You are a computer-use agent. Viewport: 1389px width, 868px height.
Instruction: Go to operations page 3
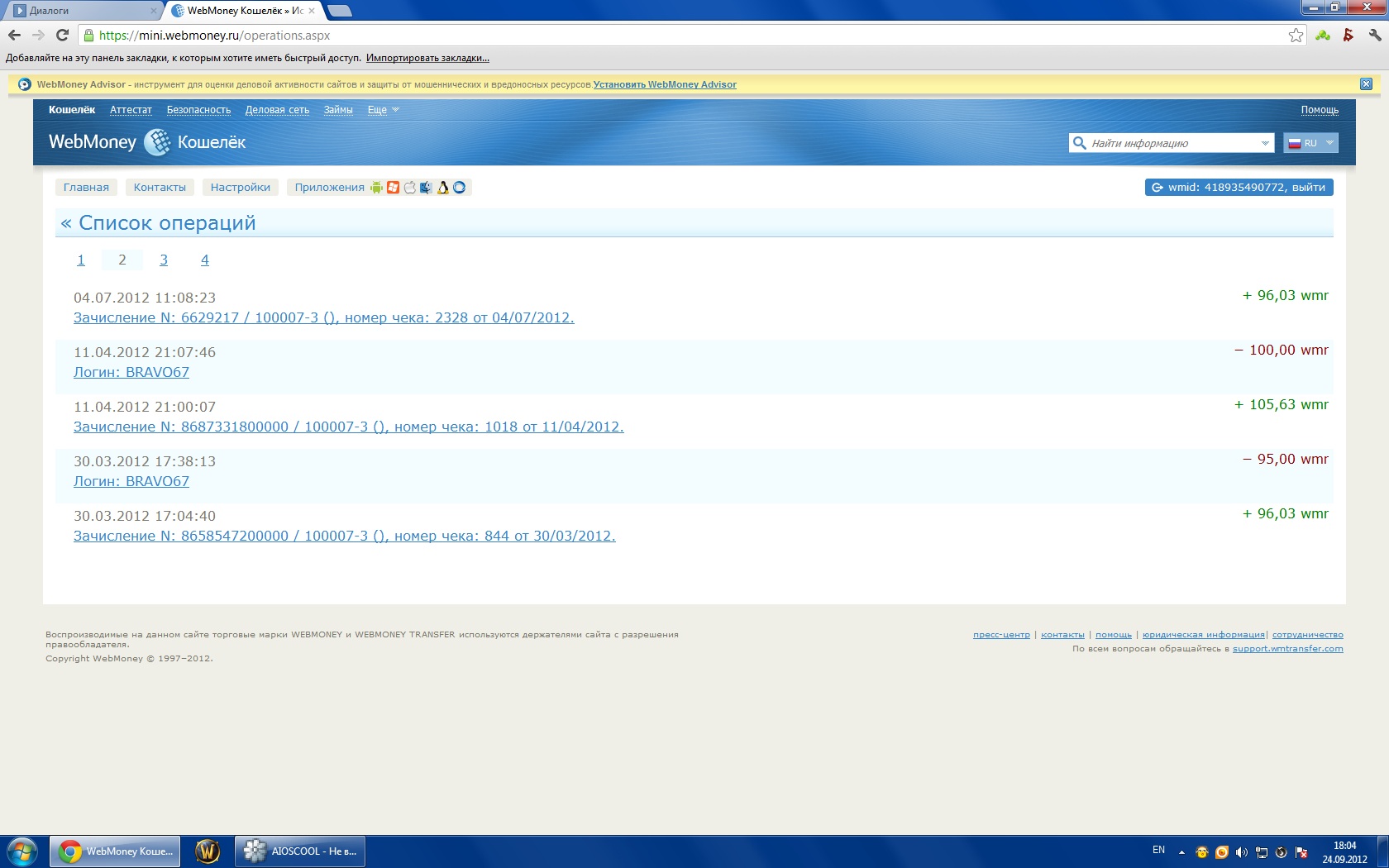pyautogui.click(x=164, y=260)
